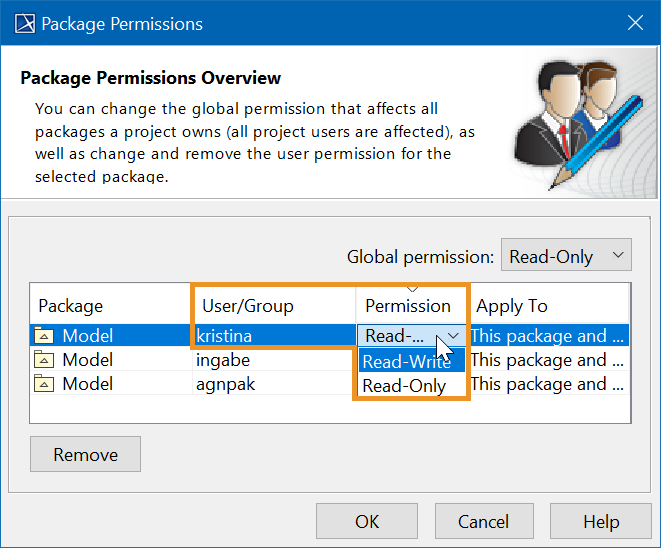This screenshot has height=548, width=661.
Task: Click the package icon in agnpak's Model row
Action: tap(44, 384)
